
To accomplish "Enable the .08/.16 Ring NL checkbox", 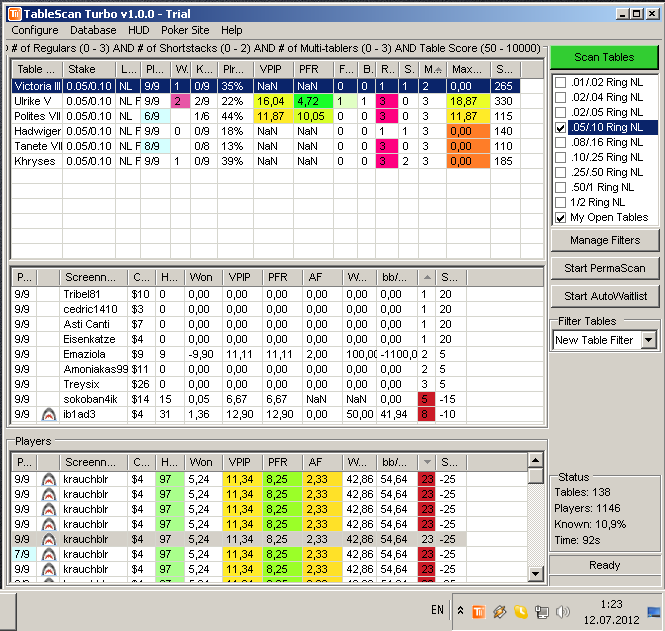I will pos(560,142).
